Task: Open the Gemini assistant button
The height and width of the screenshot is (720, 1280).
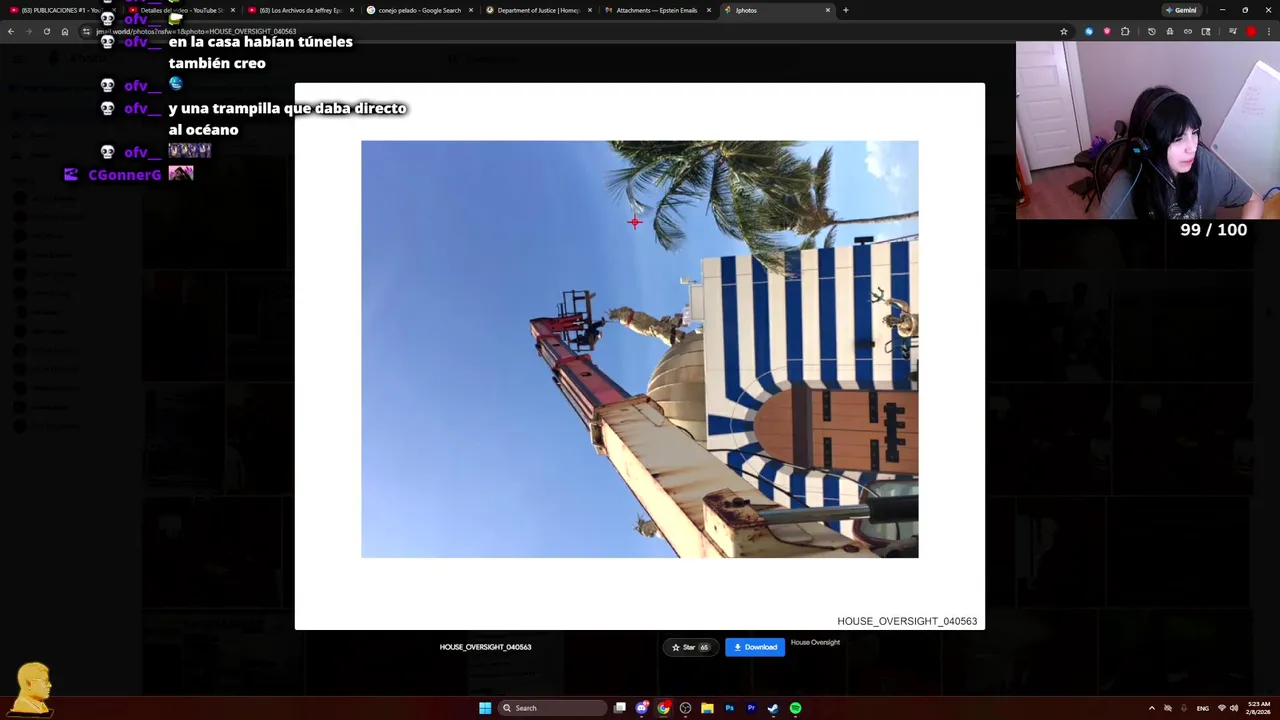Action: (1181, 10)
